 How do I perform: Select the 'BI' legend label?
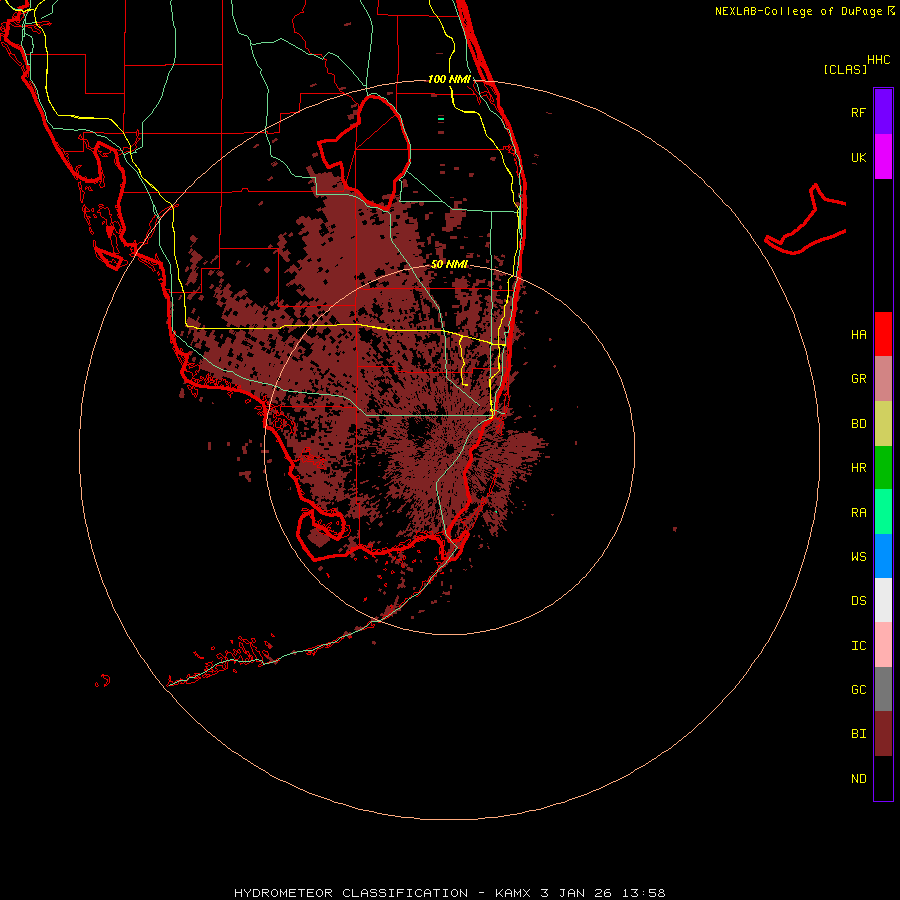coord(858,734)
